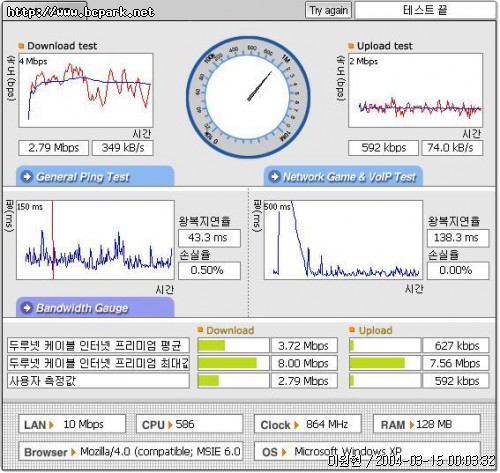Click the speedometer gauge dial
This screenshot has height=473, width=500.
pos(248,97)
